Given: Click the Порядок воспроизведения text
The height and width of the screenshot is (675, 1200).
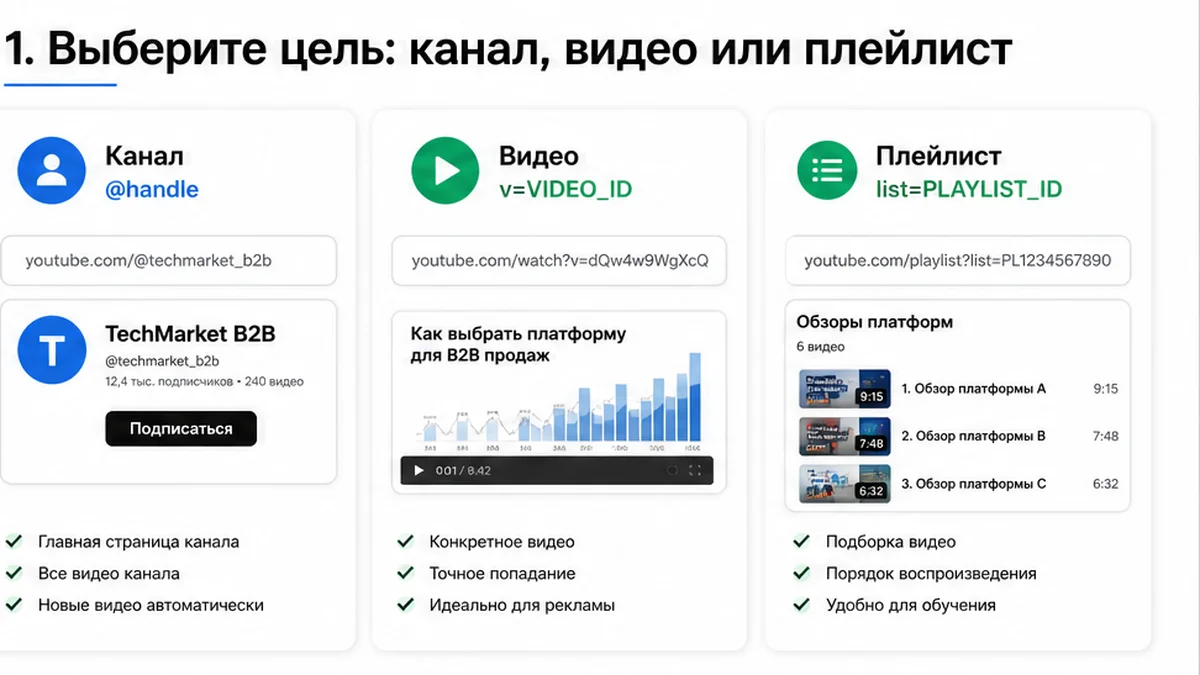Looking at the screenshot, I should pyautogui.click(x=931, y=574).
